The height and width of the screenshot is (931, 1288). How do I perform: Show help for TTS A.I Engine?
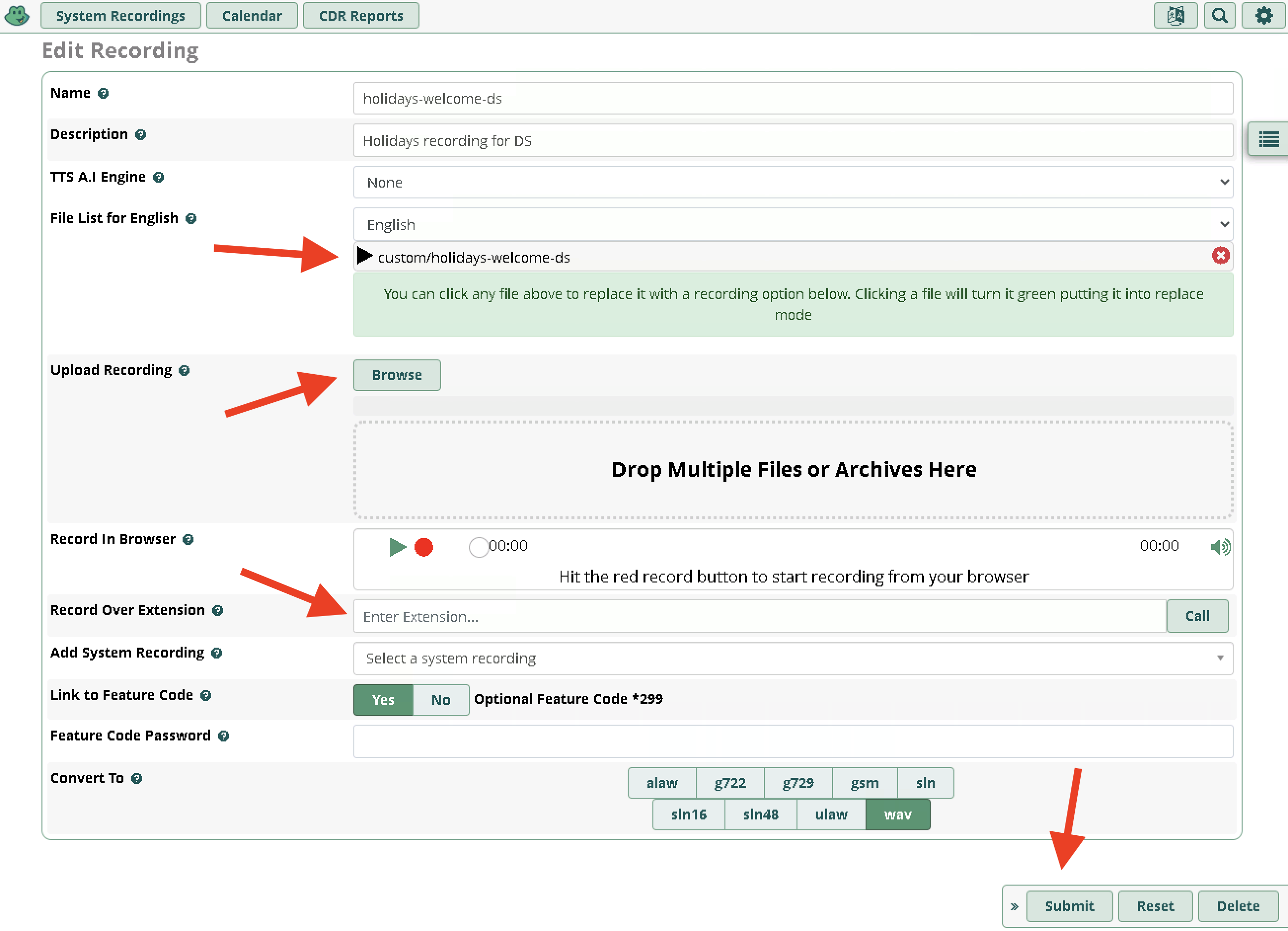(158, 177)
